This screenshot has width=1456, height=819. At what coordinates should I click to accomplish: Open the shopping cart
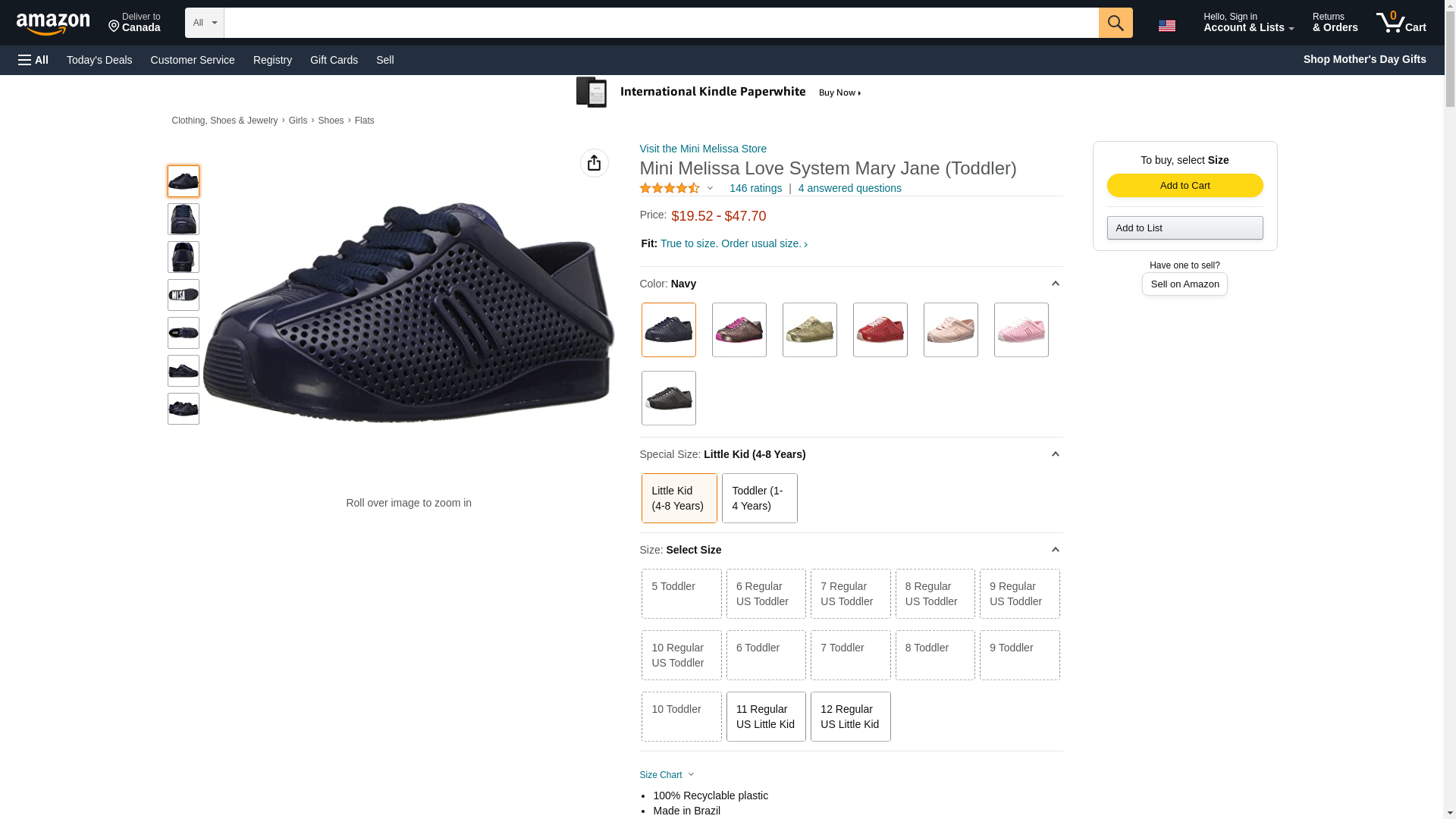pos(1401,23)
